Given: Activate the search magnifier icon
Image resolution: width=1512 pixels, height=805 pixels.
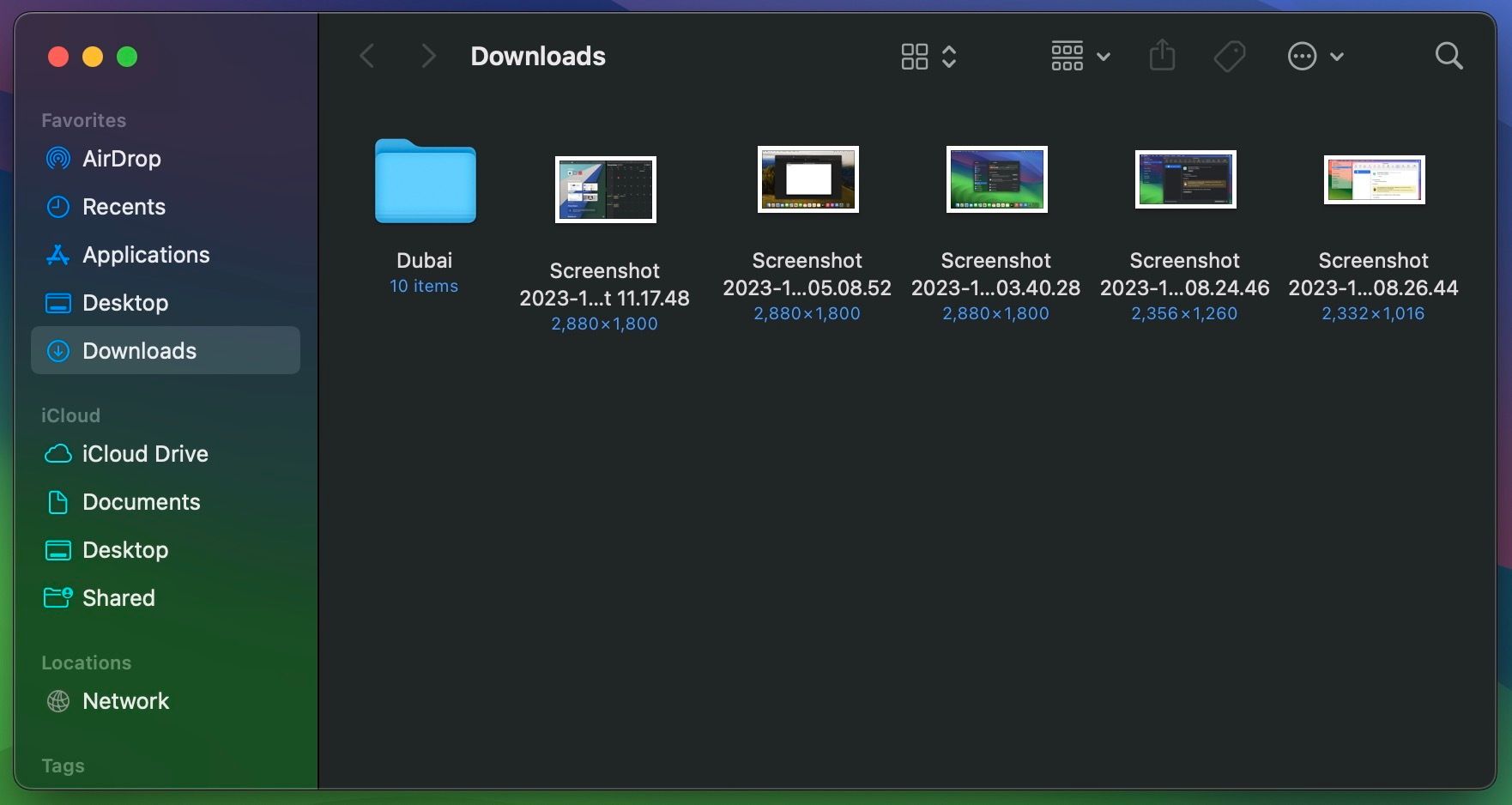Looking at the screenshot, I should pos(1448,55).
